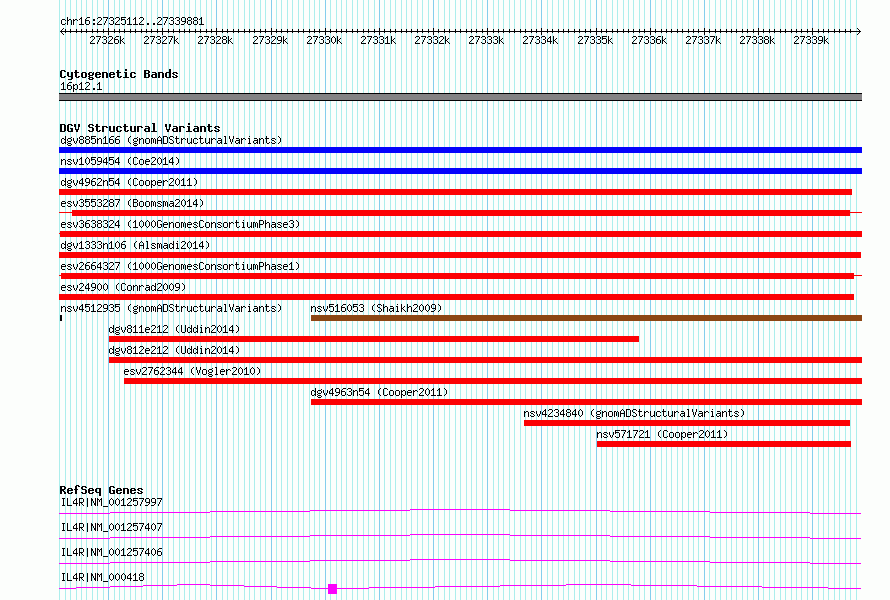Open nsv571721 (Cooper2011) variant label
This screenshot has height=600, width=890.
click(x=662, y=434)
